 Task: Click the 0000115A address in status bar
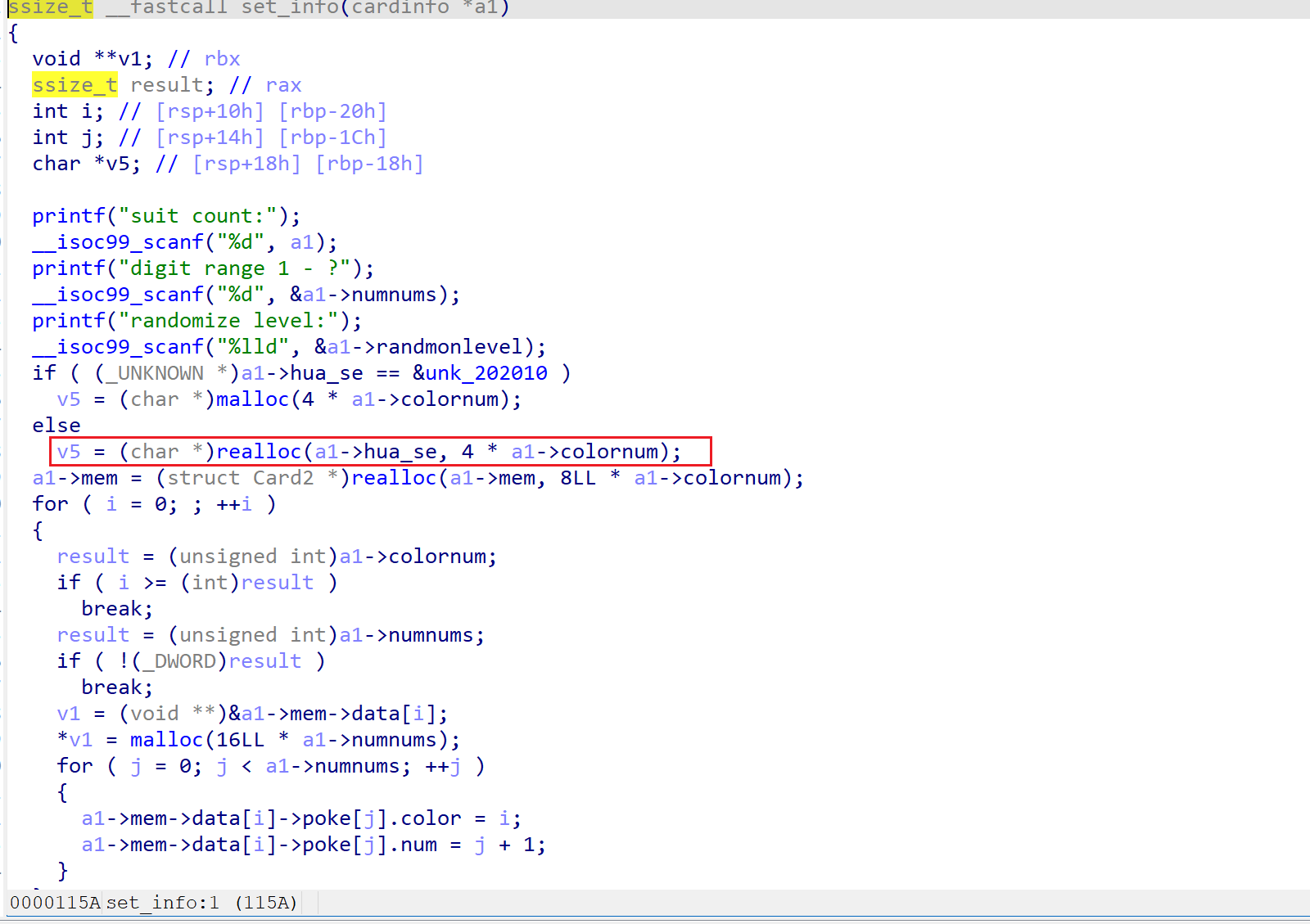click(54, 903)
